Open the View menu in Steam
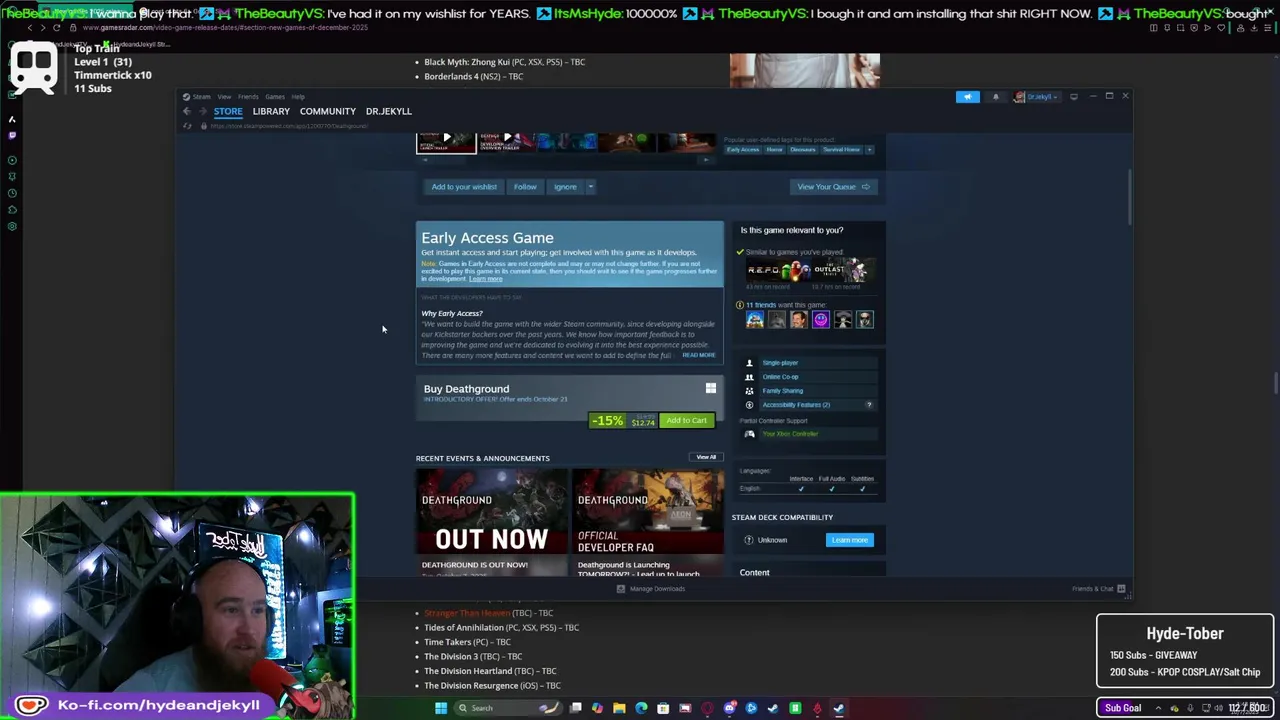 click(x=225, y=97)
